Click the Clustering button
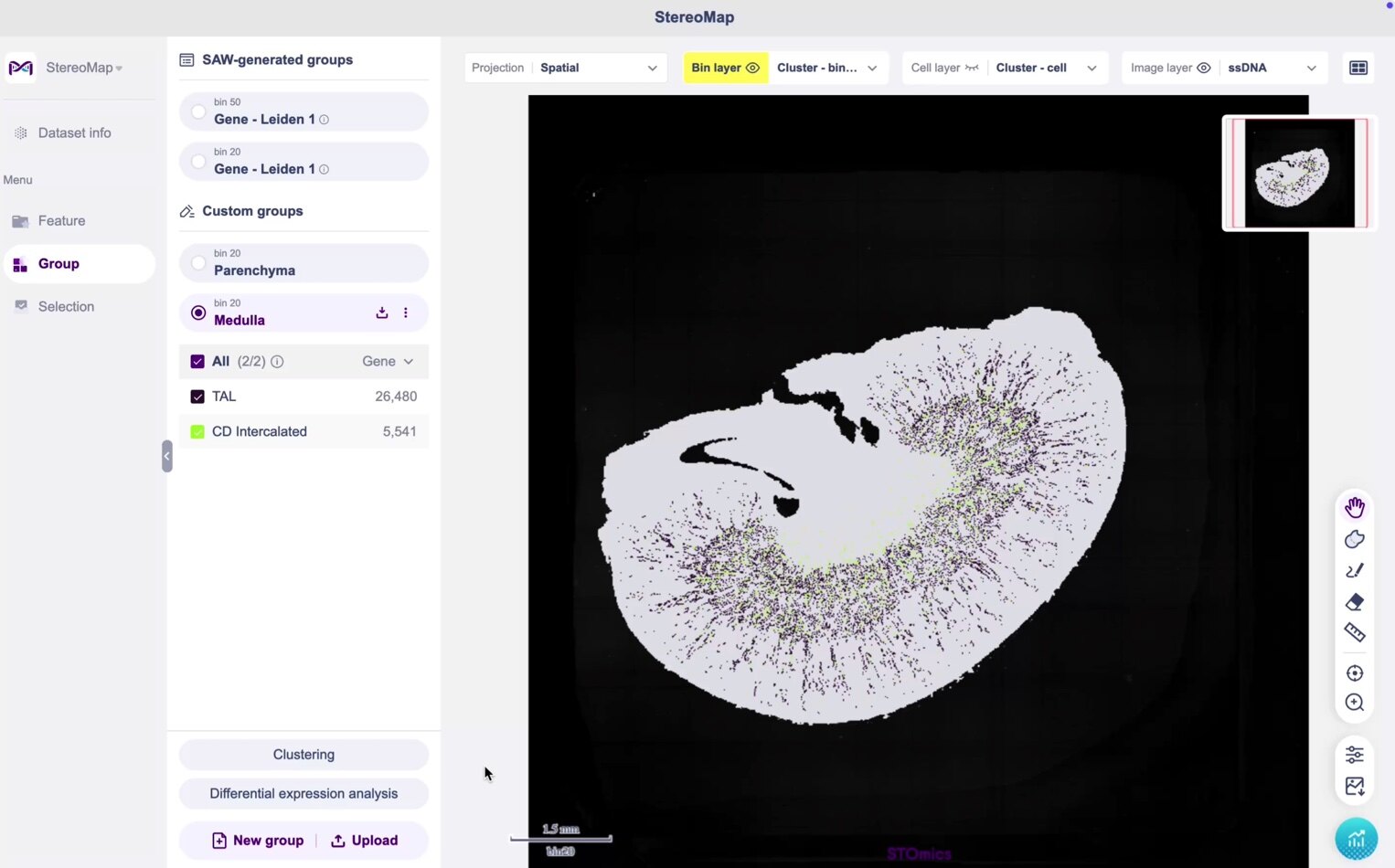This screenshot has height=868, width=1395. [303, 755]
